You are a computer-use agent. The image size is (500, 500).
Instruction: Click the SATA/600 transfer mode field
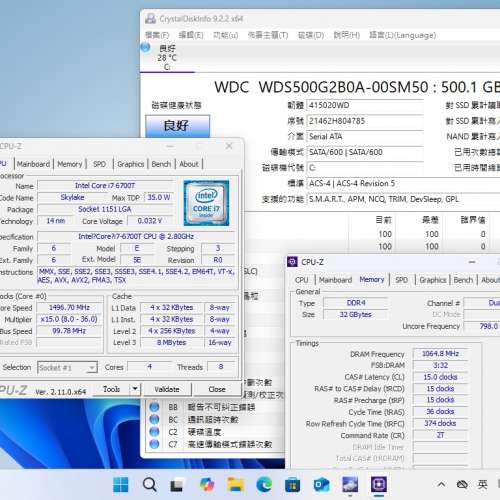coord(365,152)
